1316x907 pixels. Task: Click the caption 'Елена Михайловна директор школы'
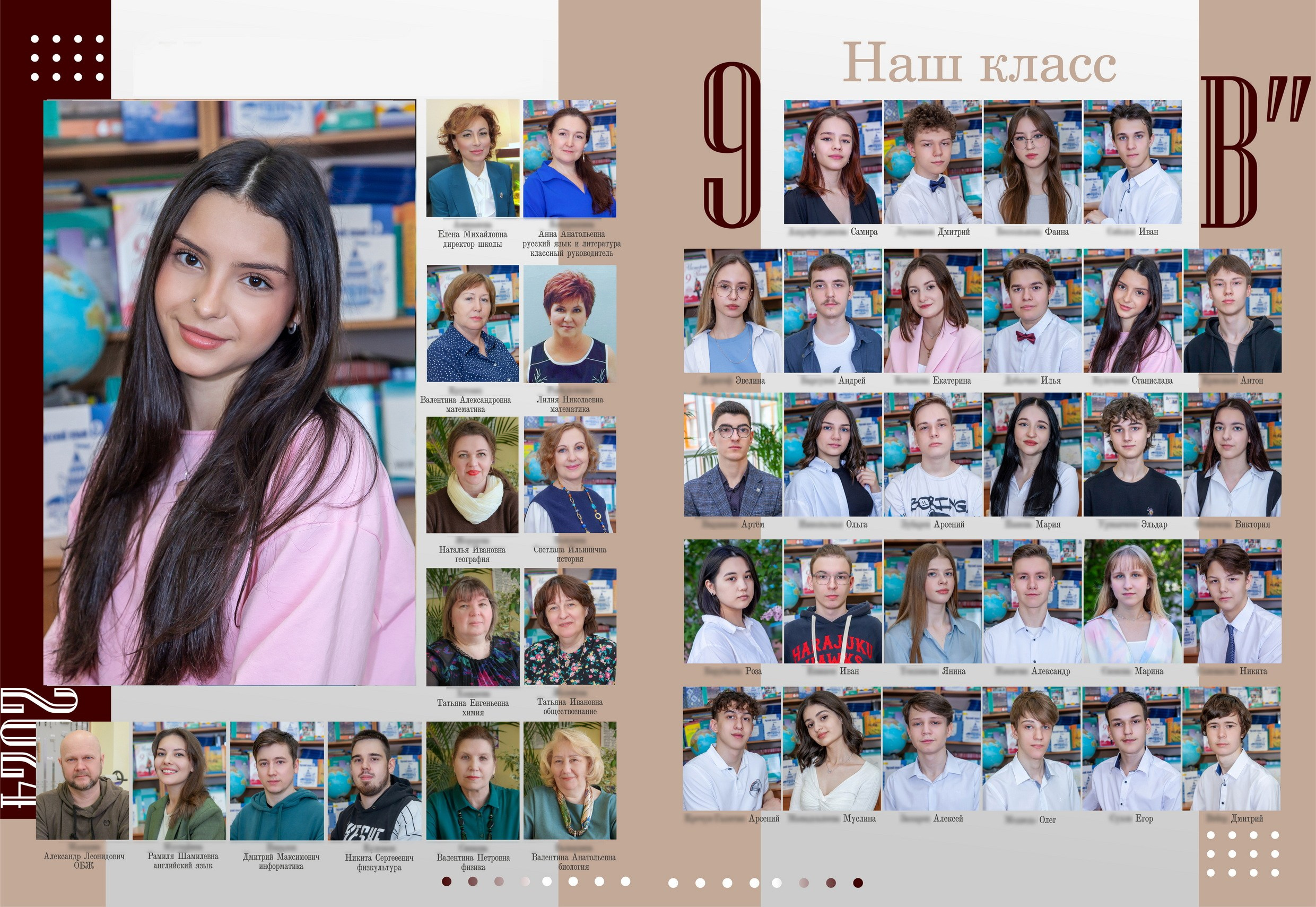click(473, 239)
